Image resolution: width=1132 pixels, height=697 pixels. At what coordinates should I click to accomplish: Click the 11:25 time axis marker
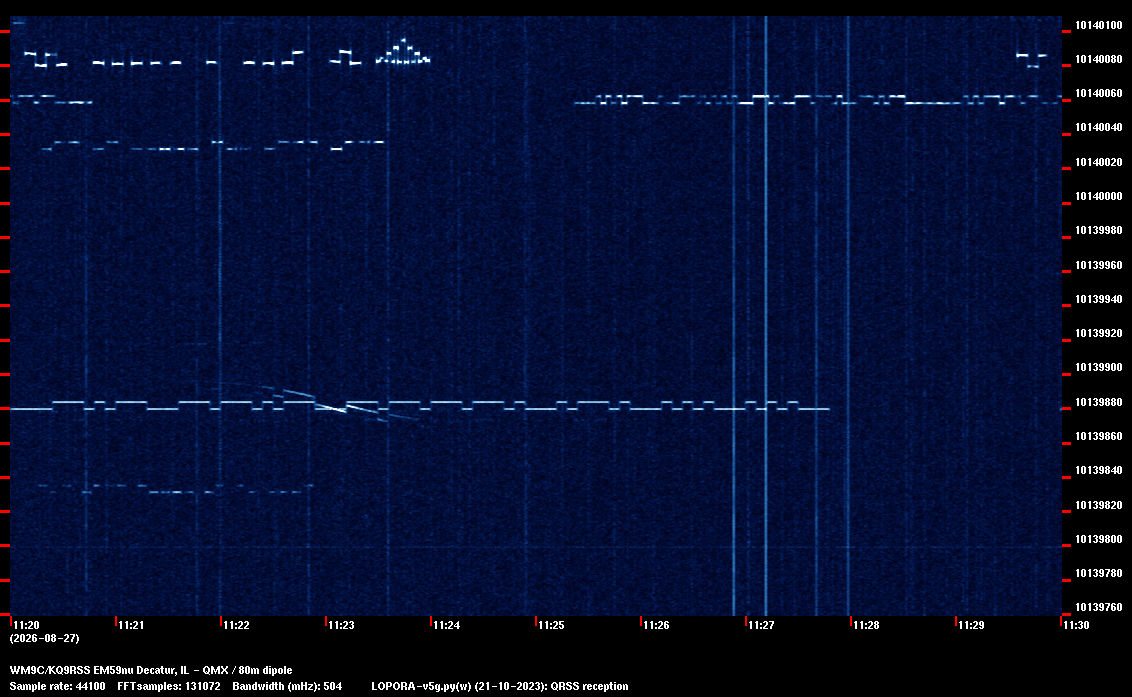tap(551, 625)
